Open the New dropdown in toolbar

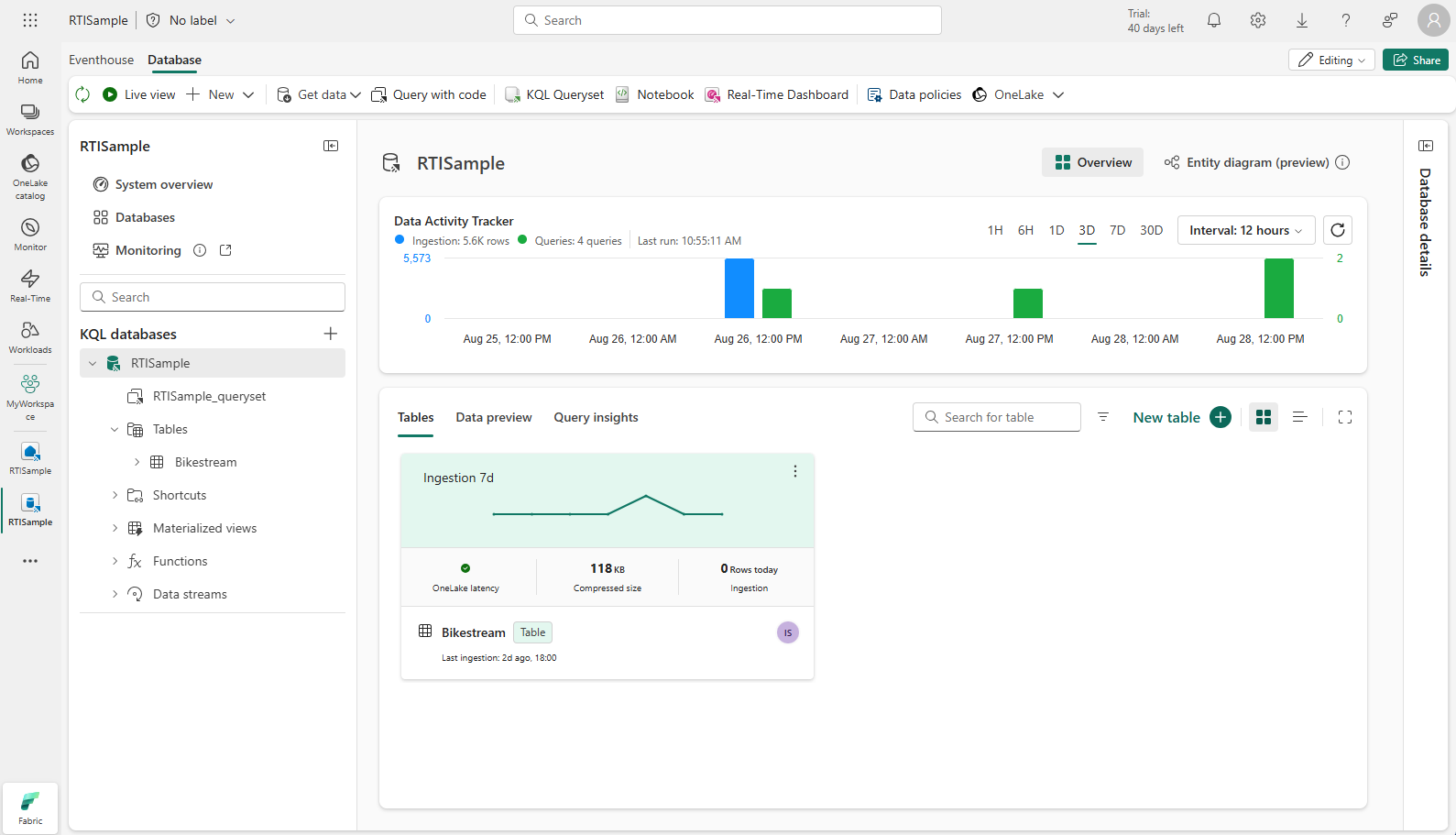coord(221,94)
